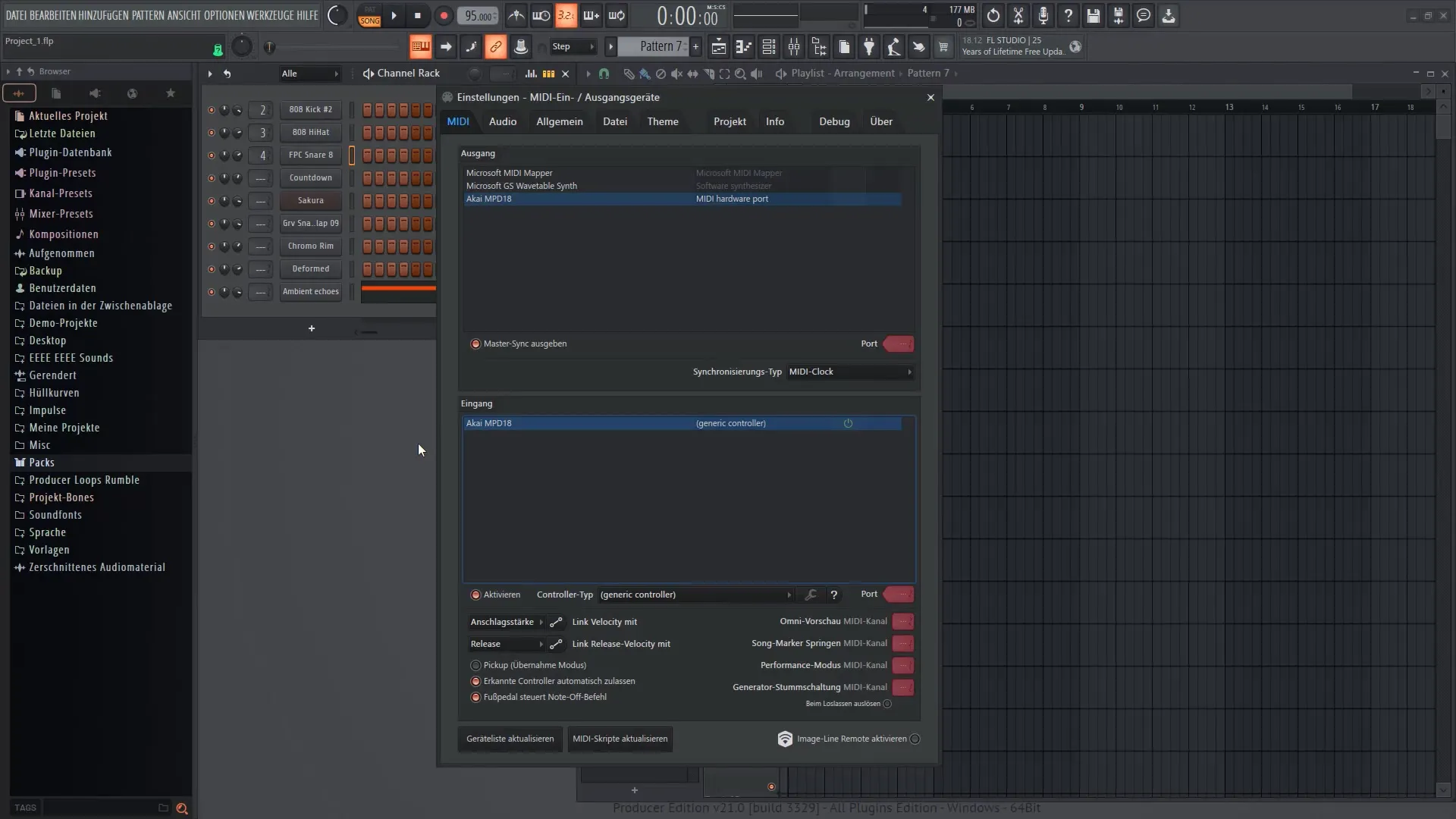Click Gerateliste aktualisieren button
This screenshot has width=1456, height=819.
[511, 738]
